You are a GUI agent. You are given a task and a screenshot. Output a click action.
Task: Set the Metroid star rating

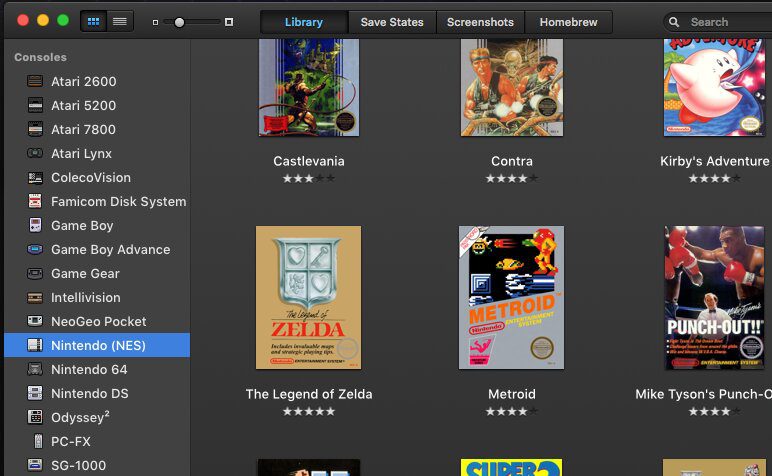[x=512, y=412]
